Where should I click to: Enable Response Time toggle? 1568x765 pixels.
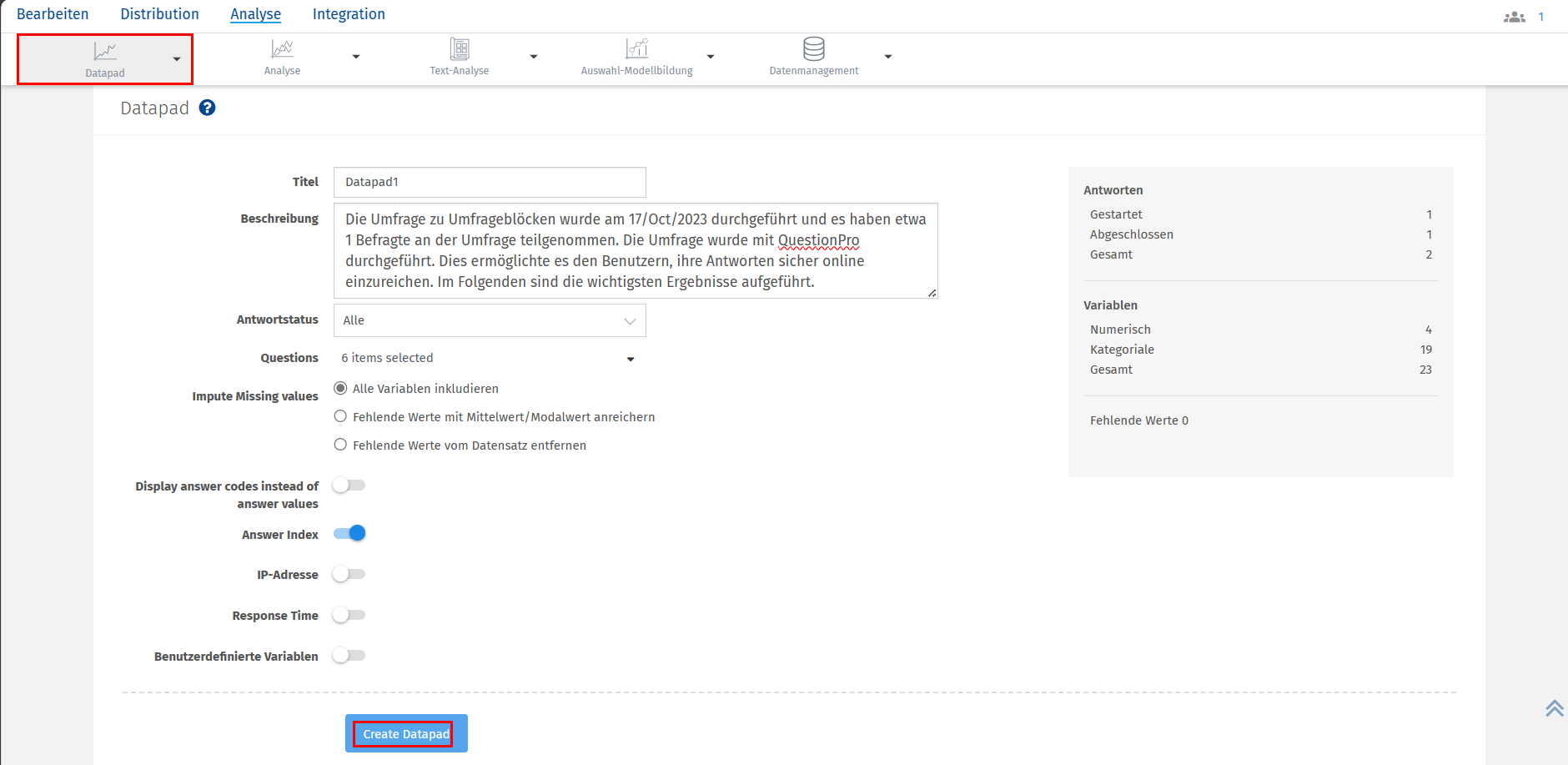[349, 614]
